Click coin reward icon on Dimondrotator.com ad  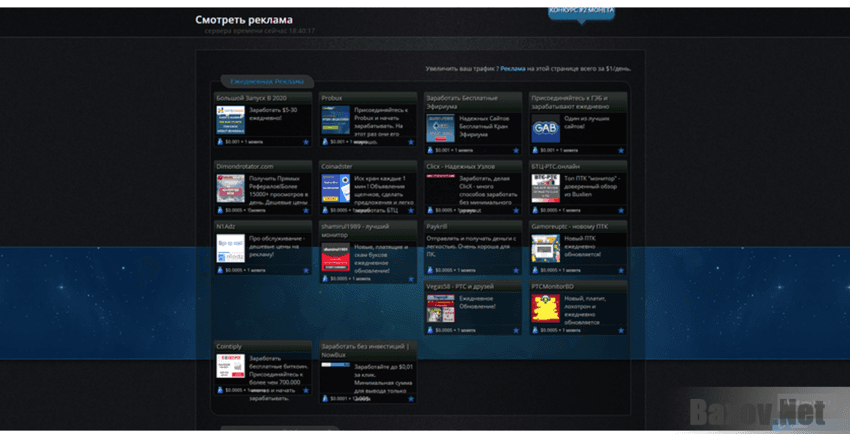coord(221,210)
